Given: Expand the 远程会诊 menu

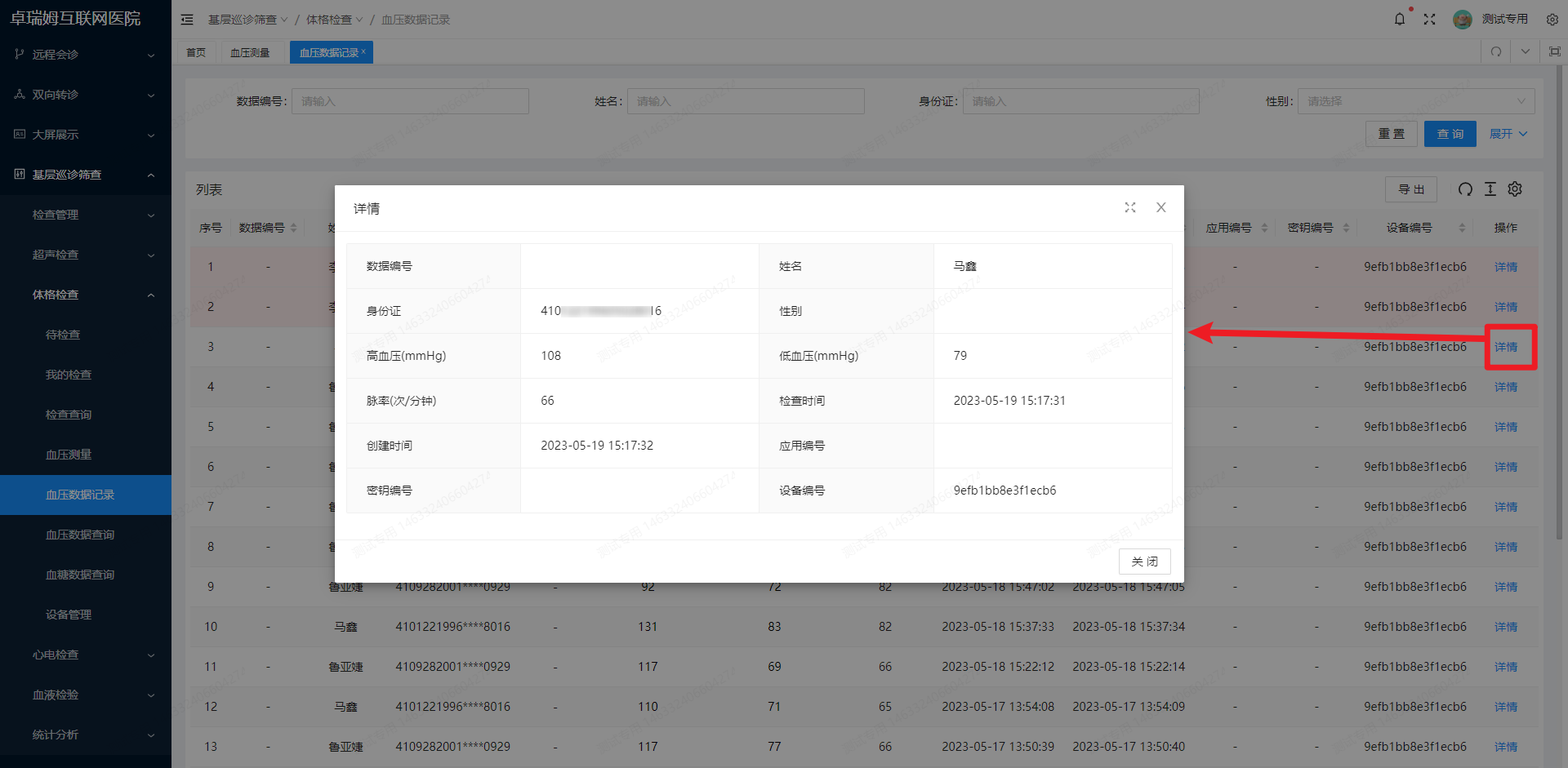Looking at the screenshot, I should pyautogui.click(x=86, y=55).
